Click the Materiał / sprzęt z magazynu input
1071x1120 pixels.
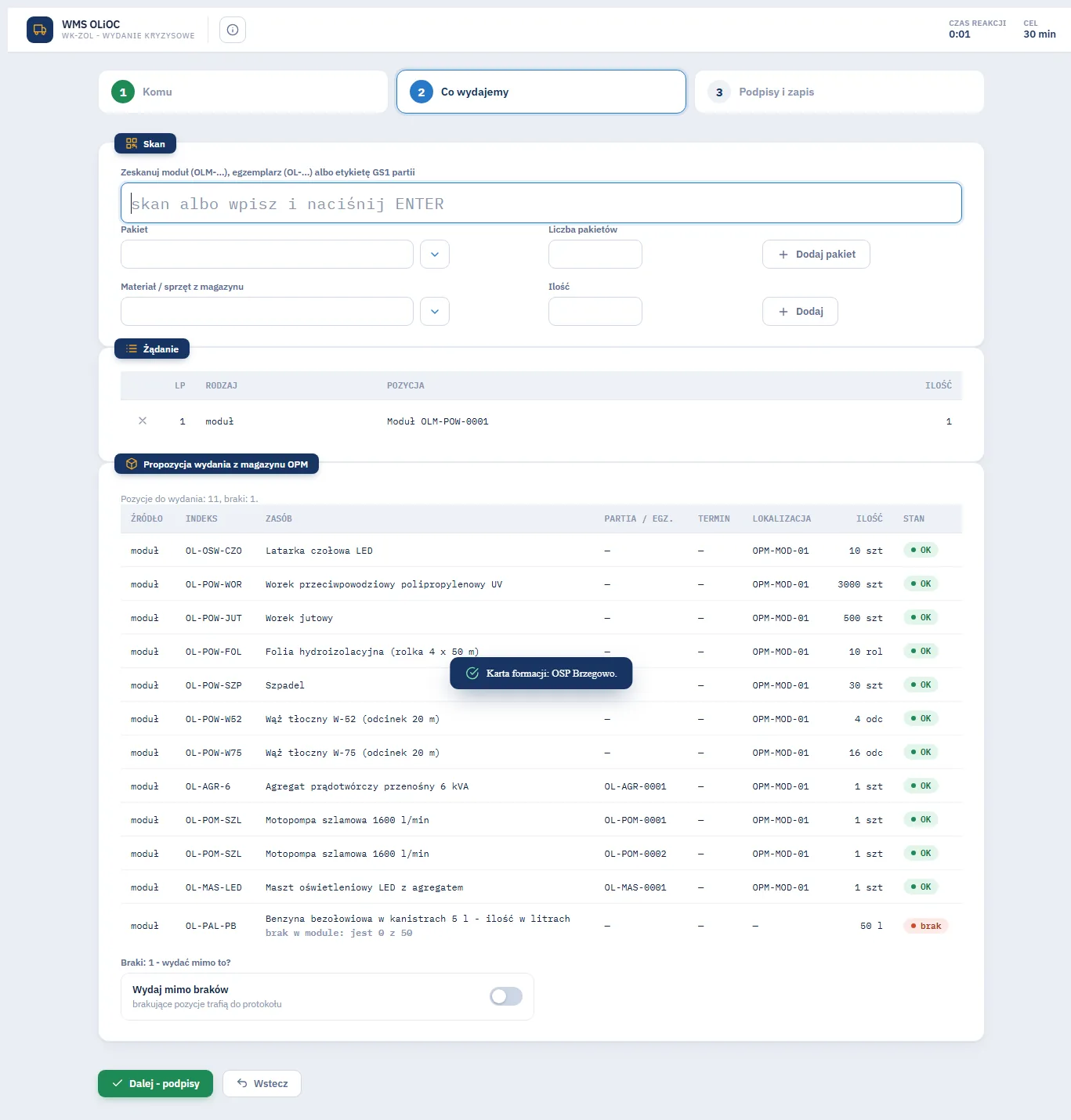(267, 312)
